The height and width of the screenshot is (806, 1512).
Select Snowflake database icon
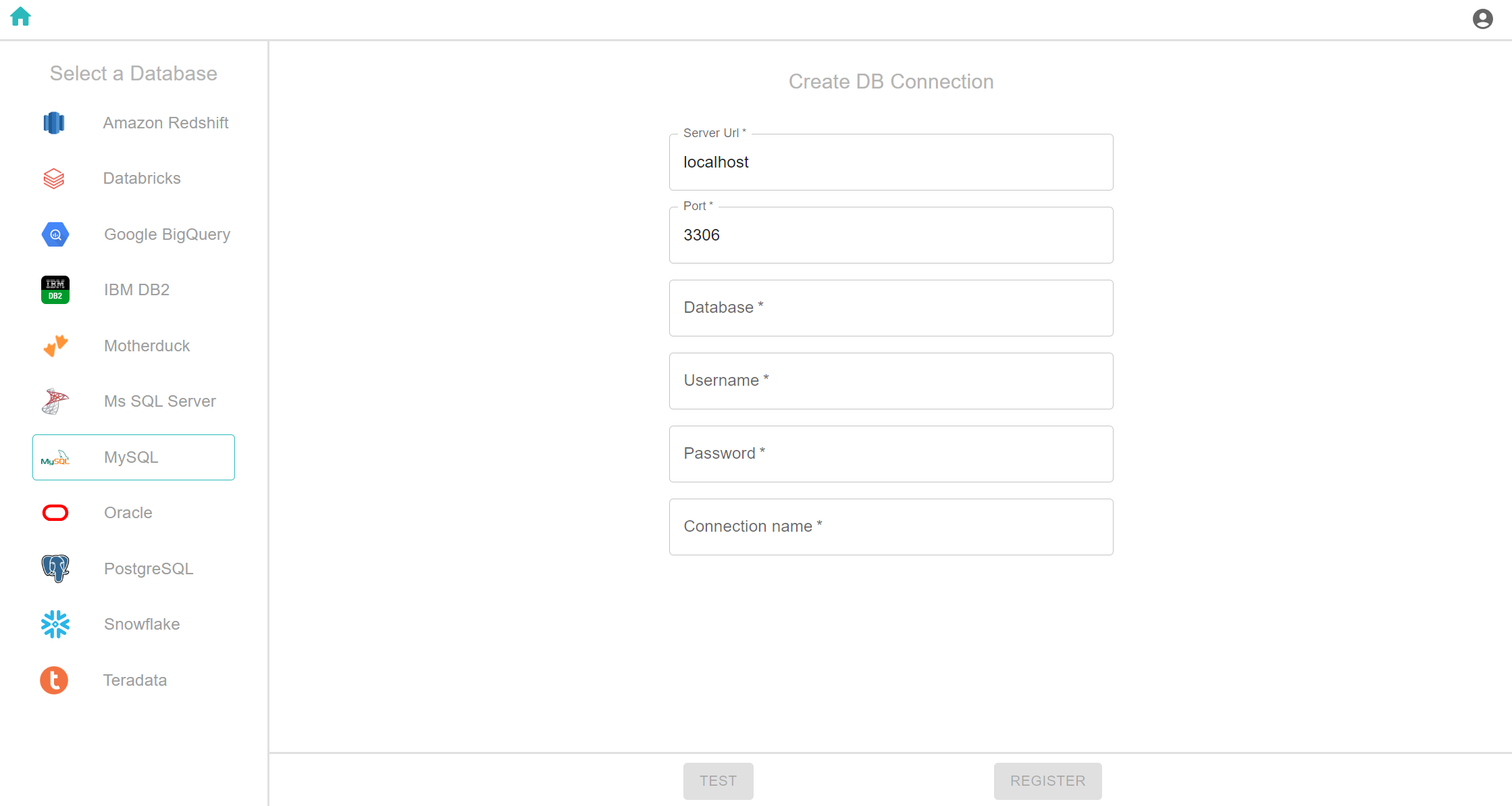pyautogui.click(x=55, y=624)
